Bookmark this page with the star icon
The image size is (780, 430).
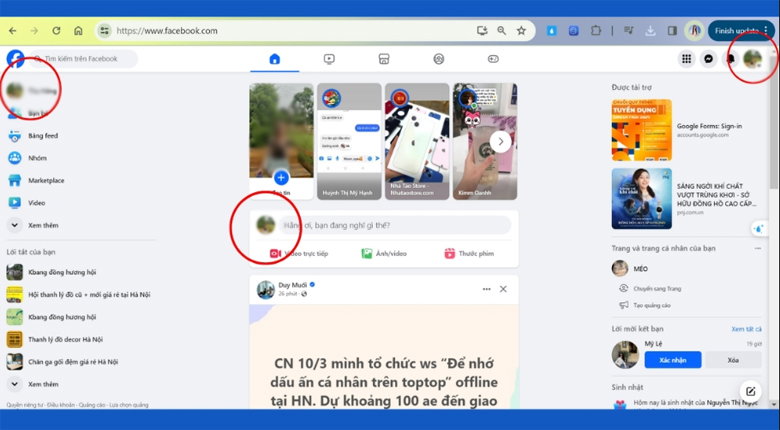[x=521, y=31]
